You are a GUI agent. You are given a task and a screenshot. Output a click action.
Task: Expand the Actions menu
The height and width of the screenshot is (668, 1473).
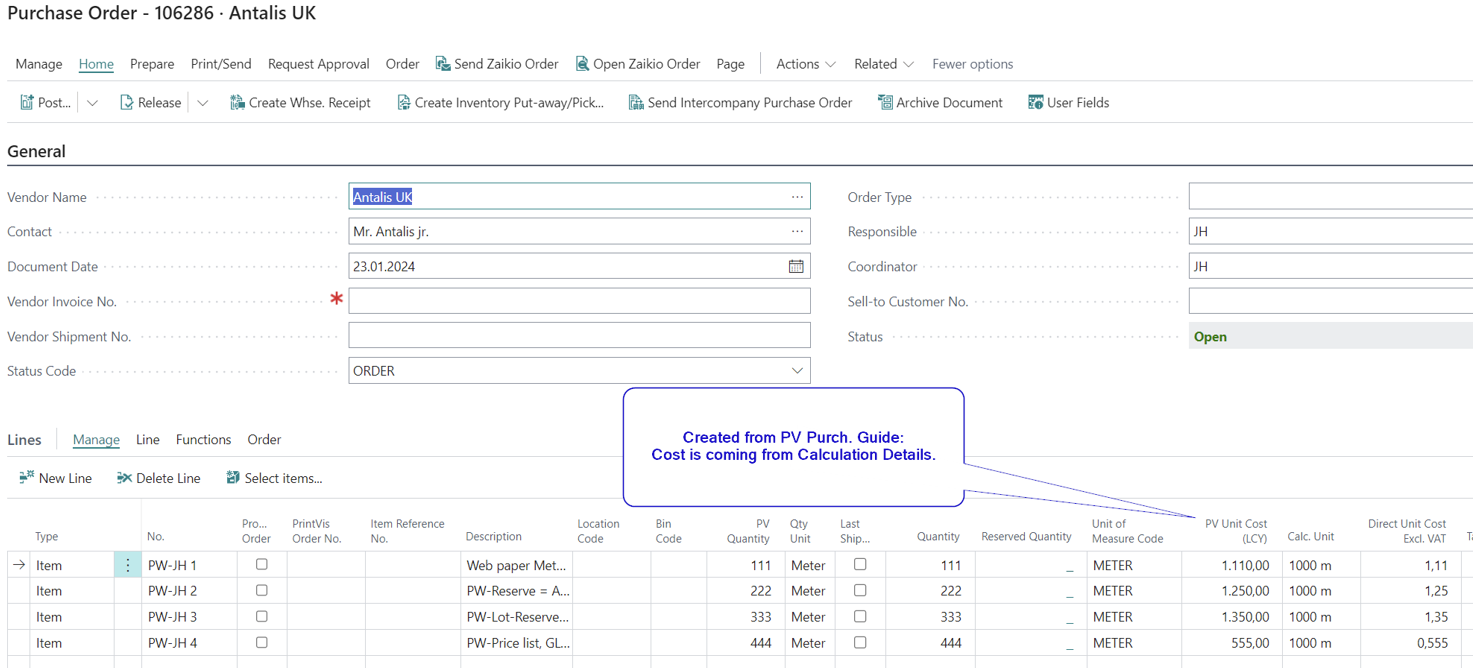[806, 64]
